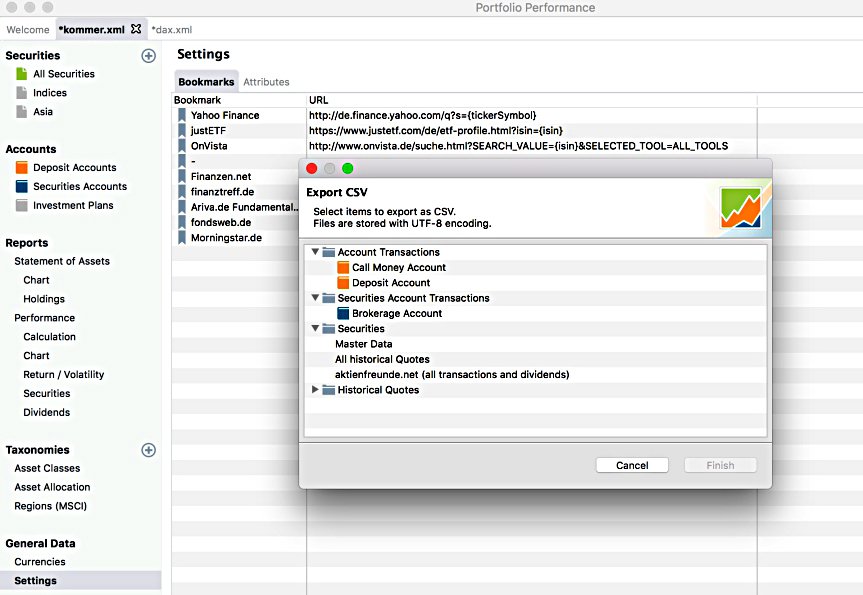863x595 pixels.
Task: Select finanztreff.de bookmark icon
Action: point(182,192)
